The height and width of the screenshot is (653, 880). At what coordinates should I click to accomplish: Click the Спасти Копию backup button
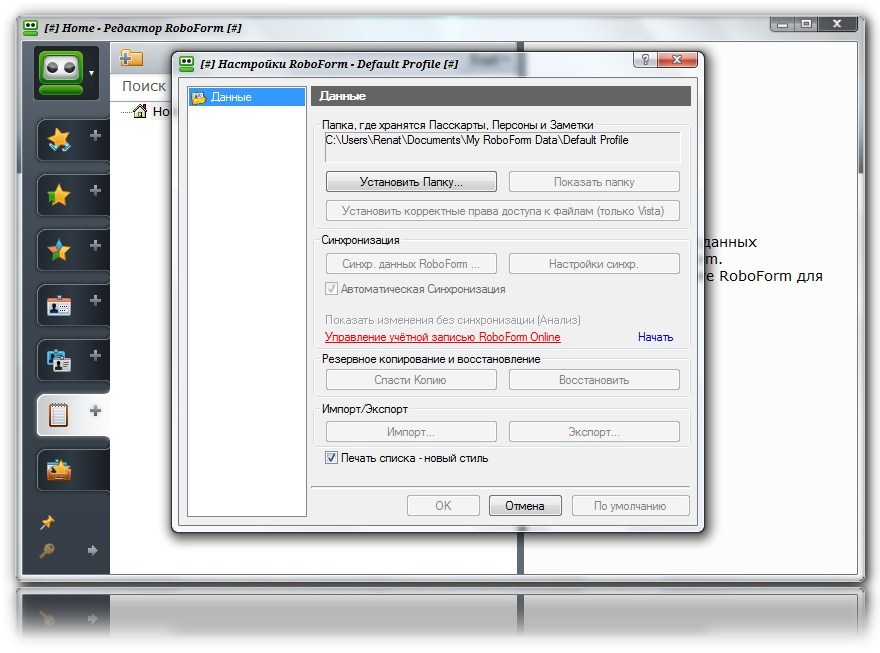(x=411, y=380)
